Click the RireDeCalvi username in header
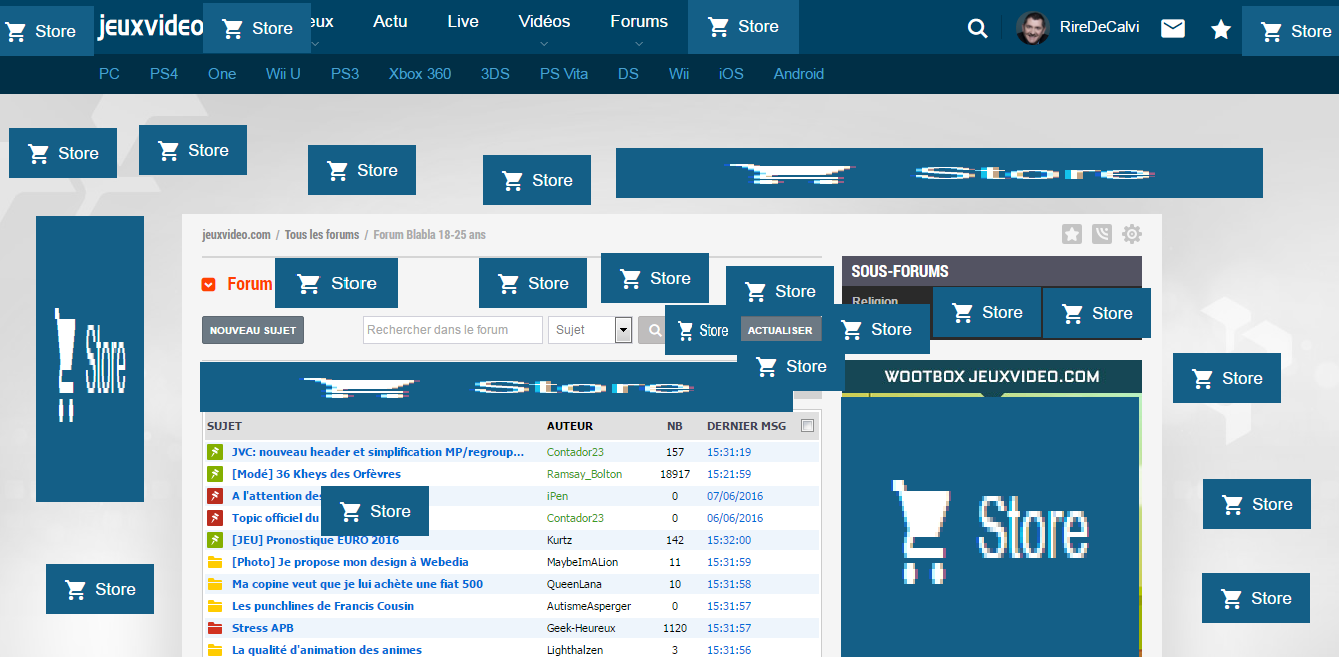 coord(1099,28)
